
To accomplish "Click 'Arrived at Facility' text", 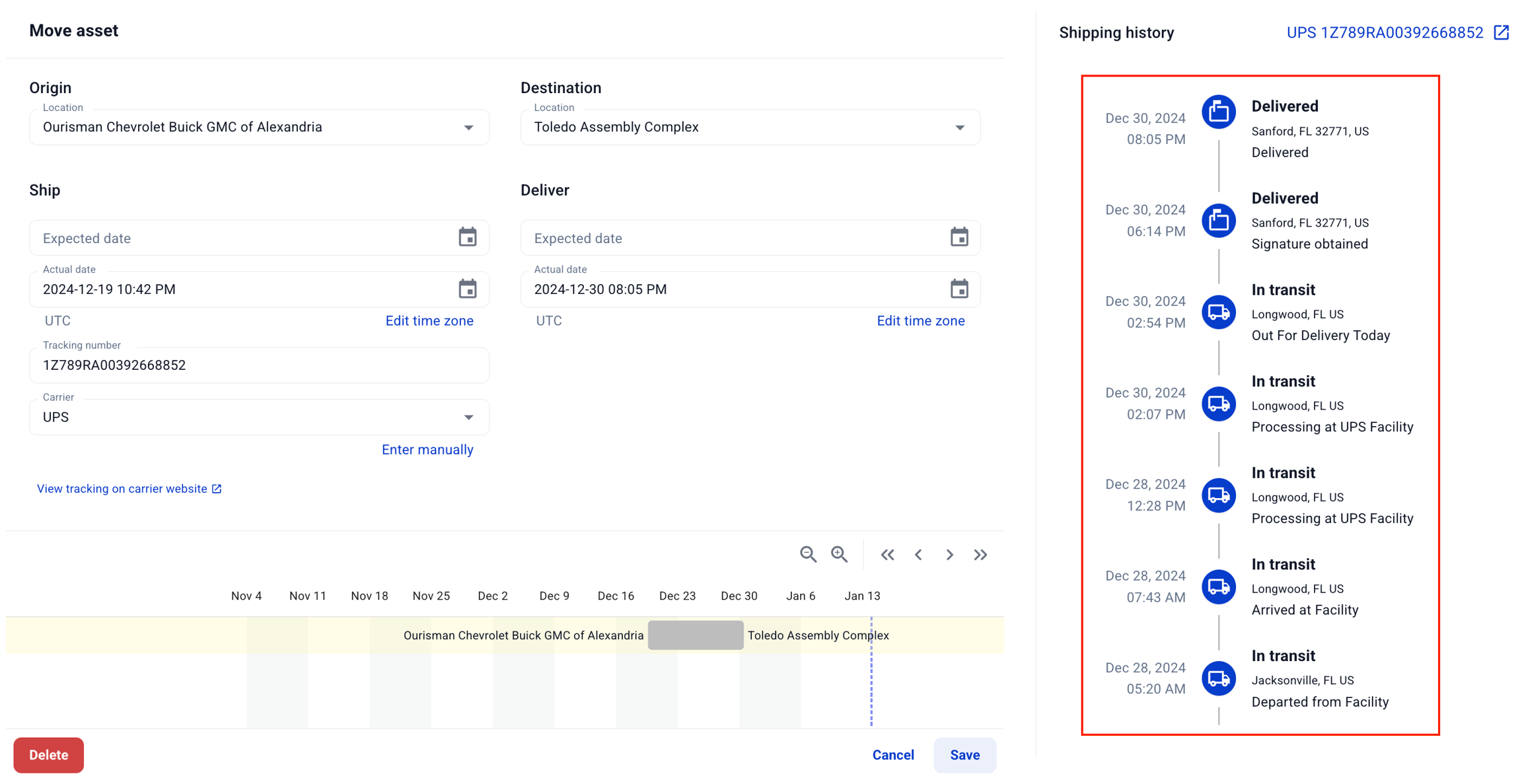I will [x=1305, y=610].
